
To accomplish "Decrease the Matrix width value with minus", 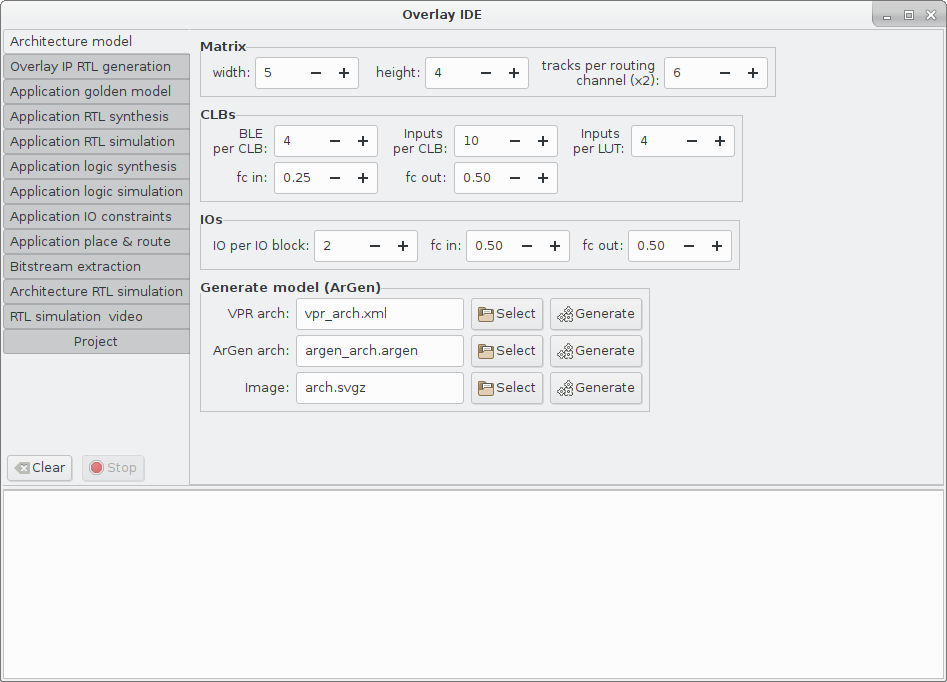I will [x=316, y=73].
